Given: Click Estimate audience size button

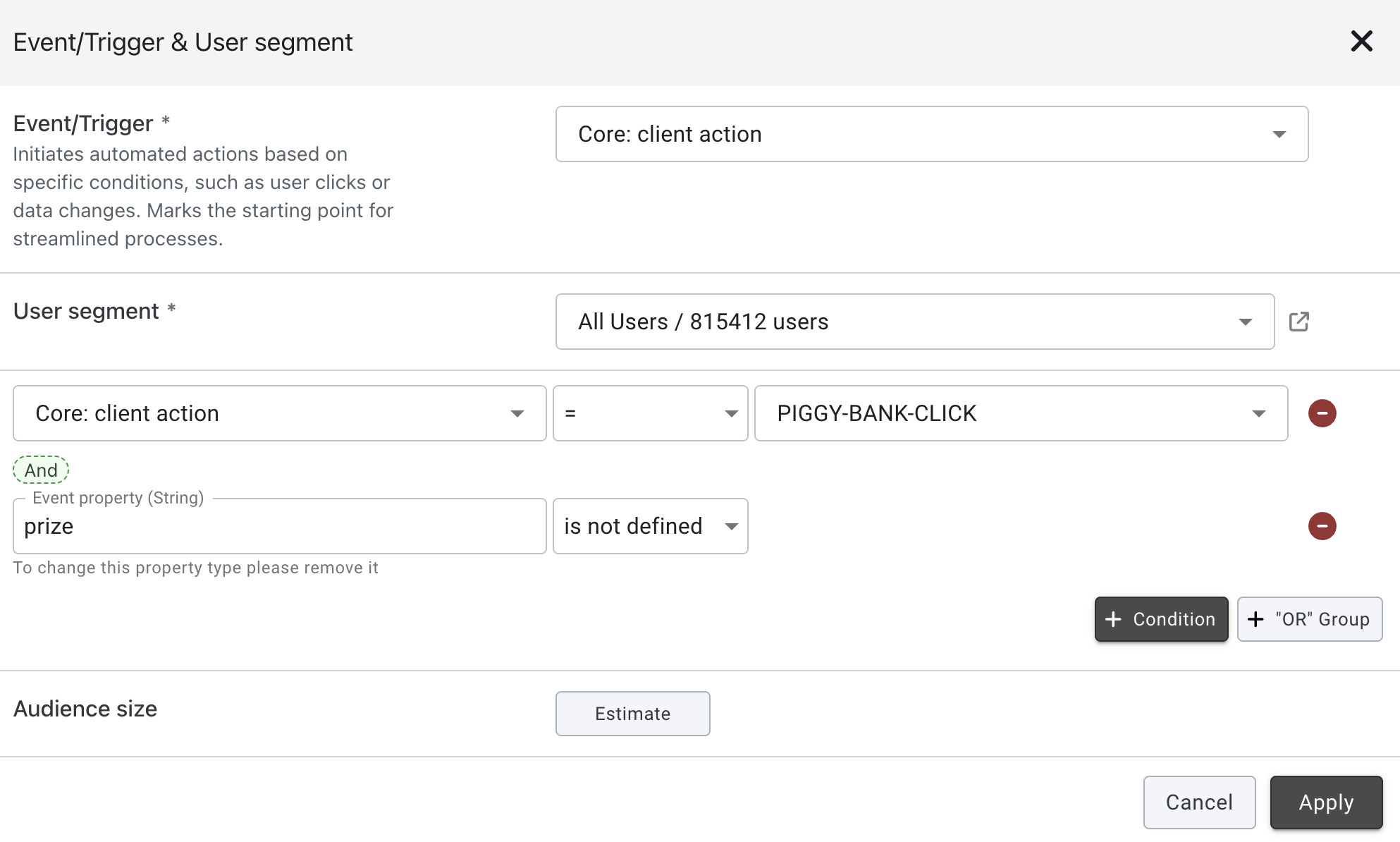Looking at the screenshot, I should 632,714.
